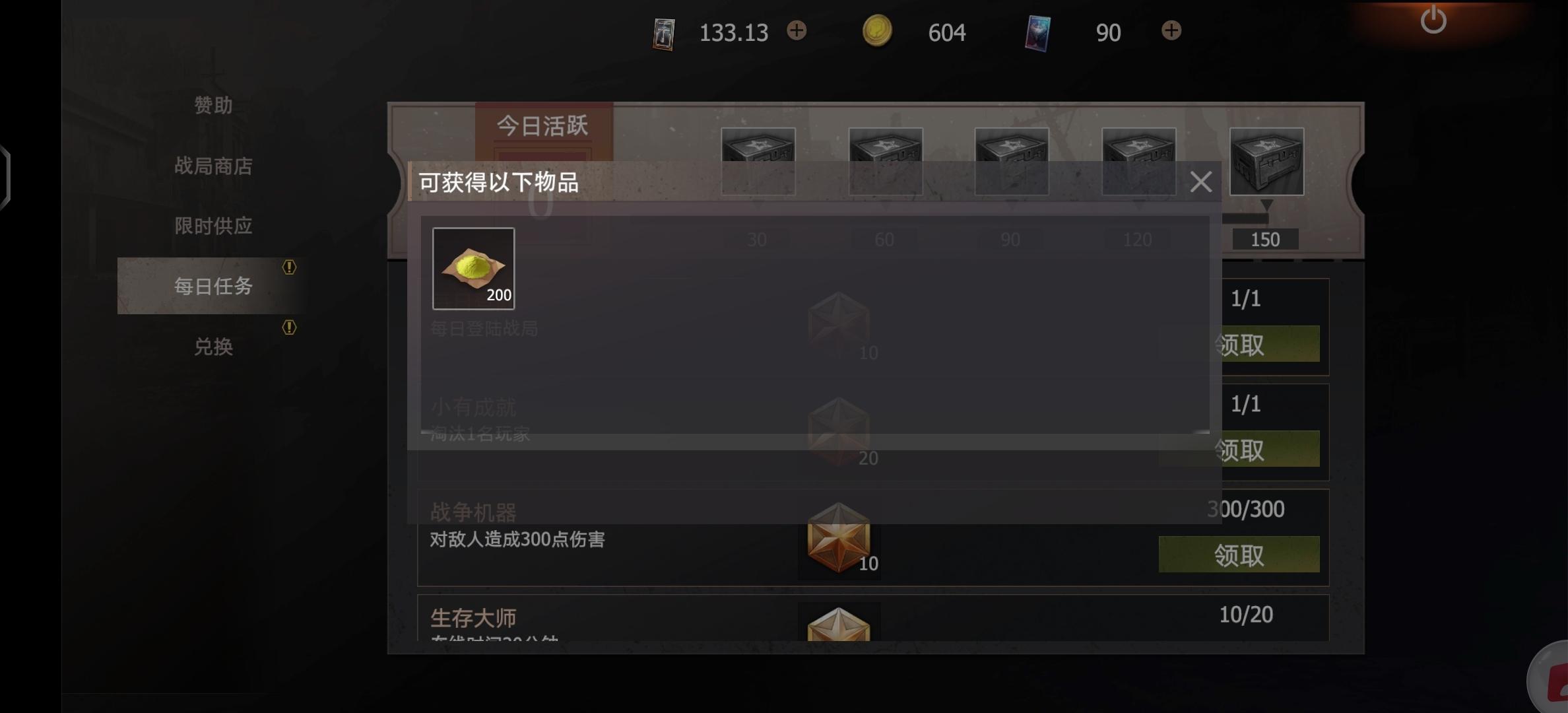The image size is (1568, 713).
Task: Add more currency next to 133.13
Action: coord(797,30)
